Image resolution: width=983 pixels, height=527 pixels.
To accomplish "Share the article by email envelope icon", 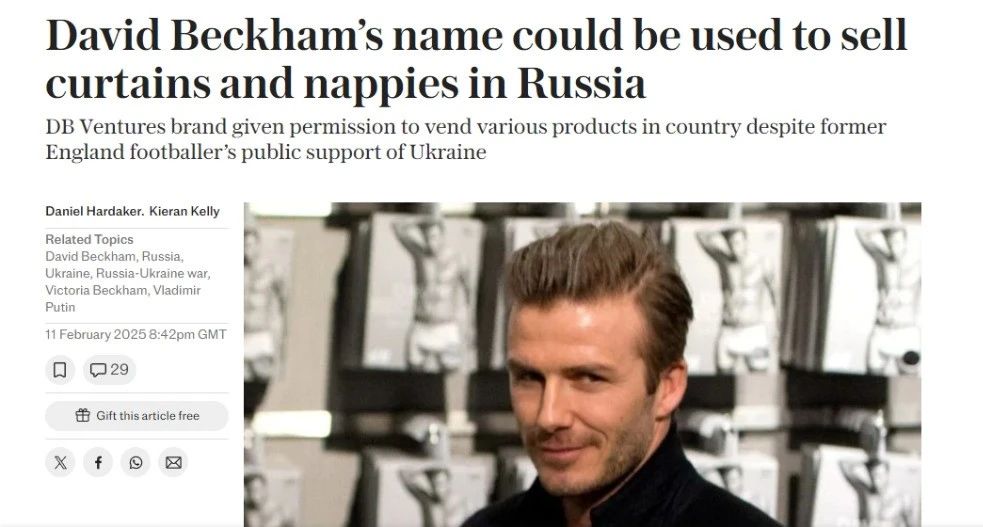I will pyautogui.click(x=173, y=462).
